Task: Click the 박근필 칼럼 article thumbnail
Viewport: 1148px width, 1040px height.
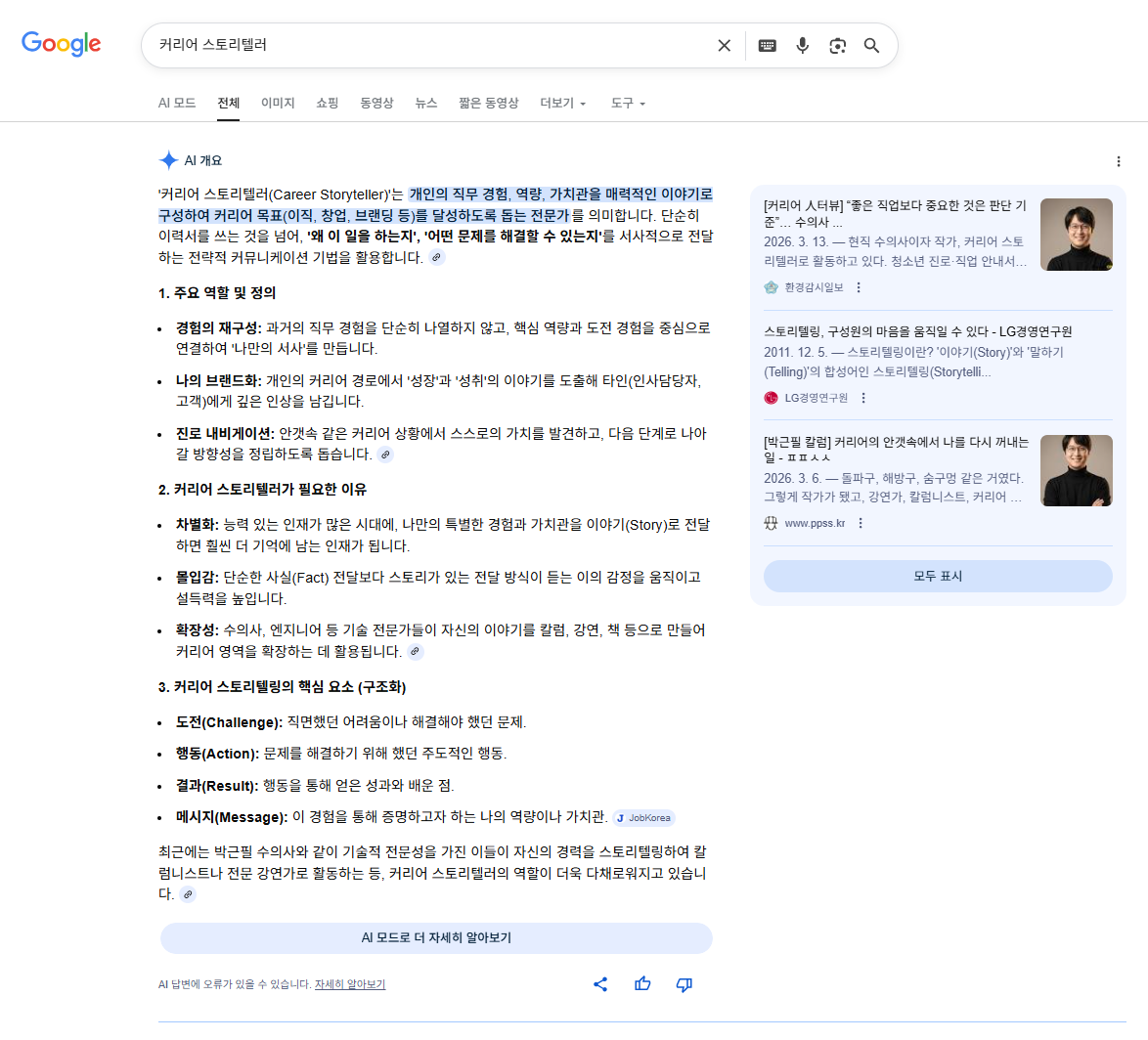Action: pyautogui.click(x=1076, y=470)
